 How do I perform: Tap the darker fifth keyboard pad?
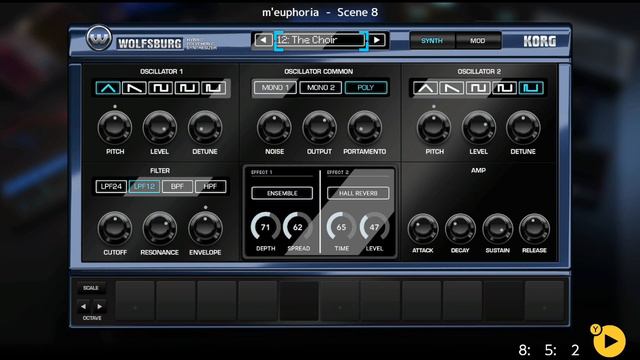(299, 300)
